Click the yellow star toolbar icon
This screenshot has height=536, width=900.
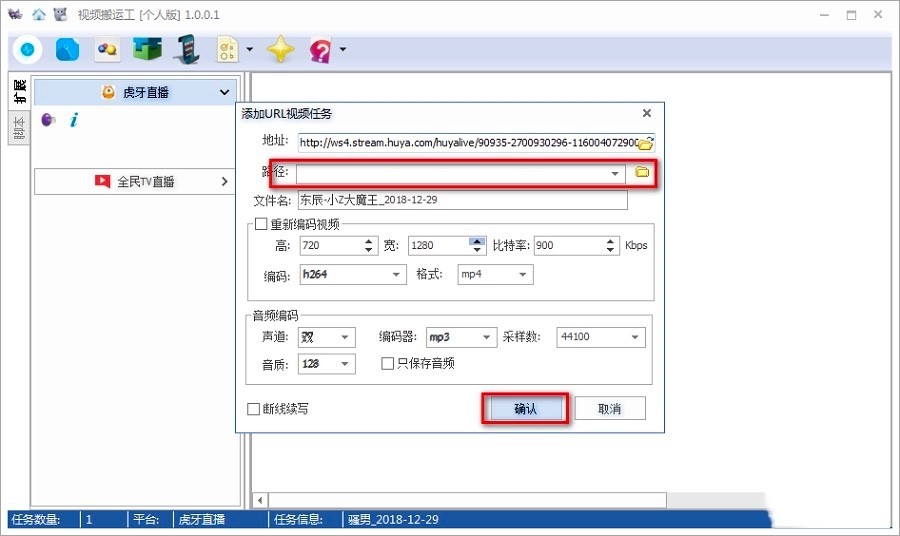click(281, 49)
